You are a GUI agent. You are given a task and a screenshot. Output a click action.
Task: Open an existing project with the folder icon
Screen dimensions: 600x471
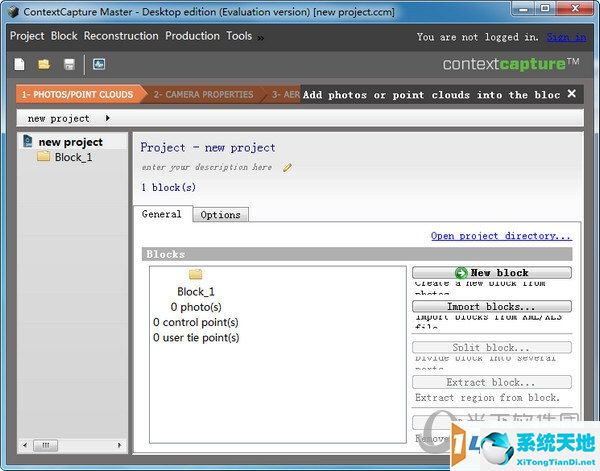(x=44, y=64)
